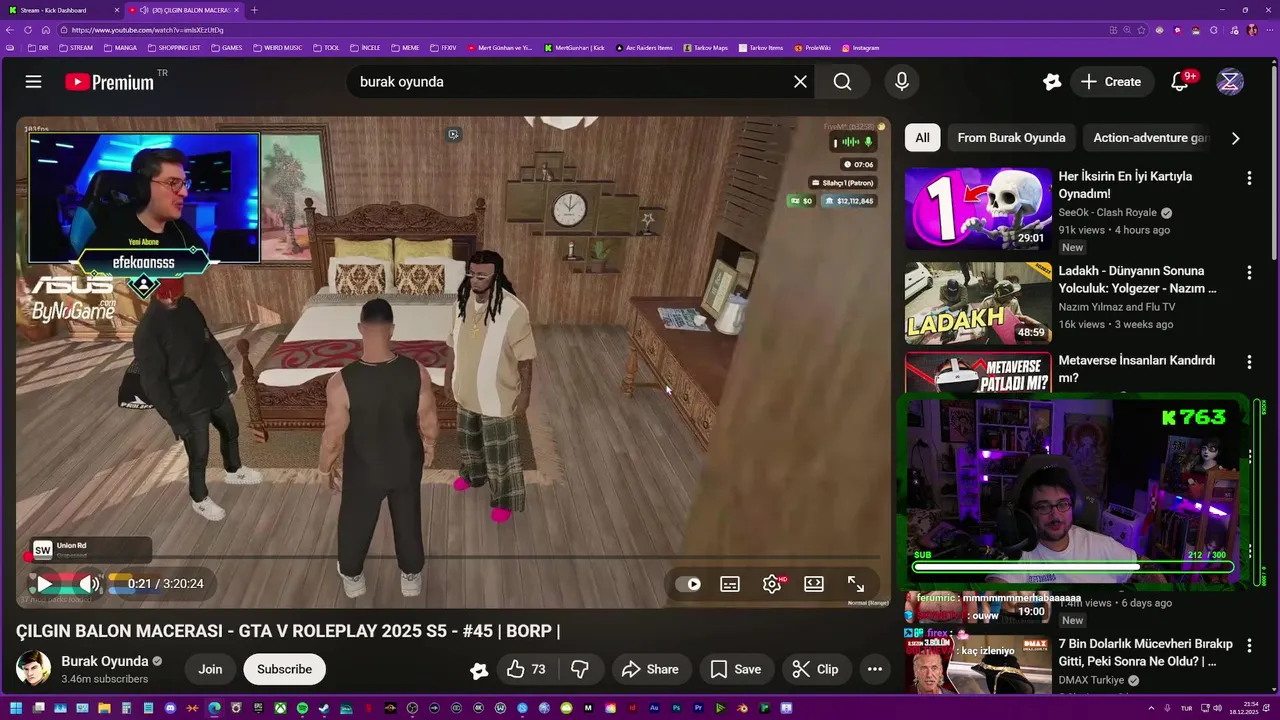Open the Arc Raiders Items bookmark

645,47
